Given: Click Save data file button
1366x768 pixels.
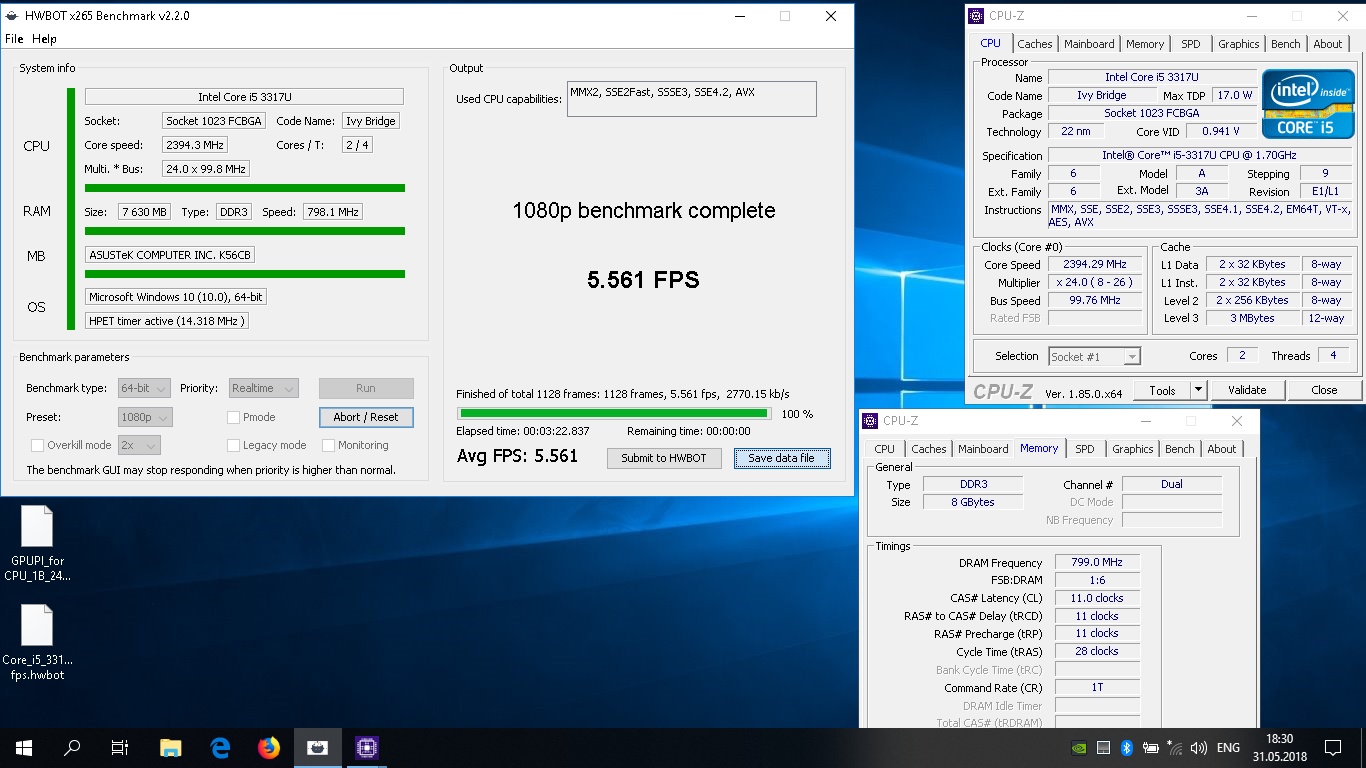Looking at the screenshot, I should (782, 458).
